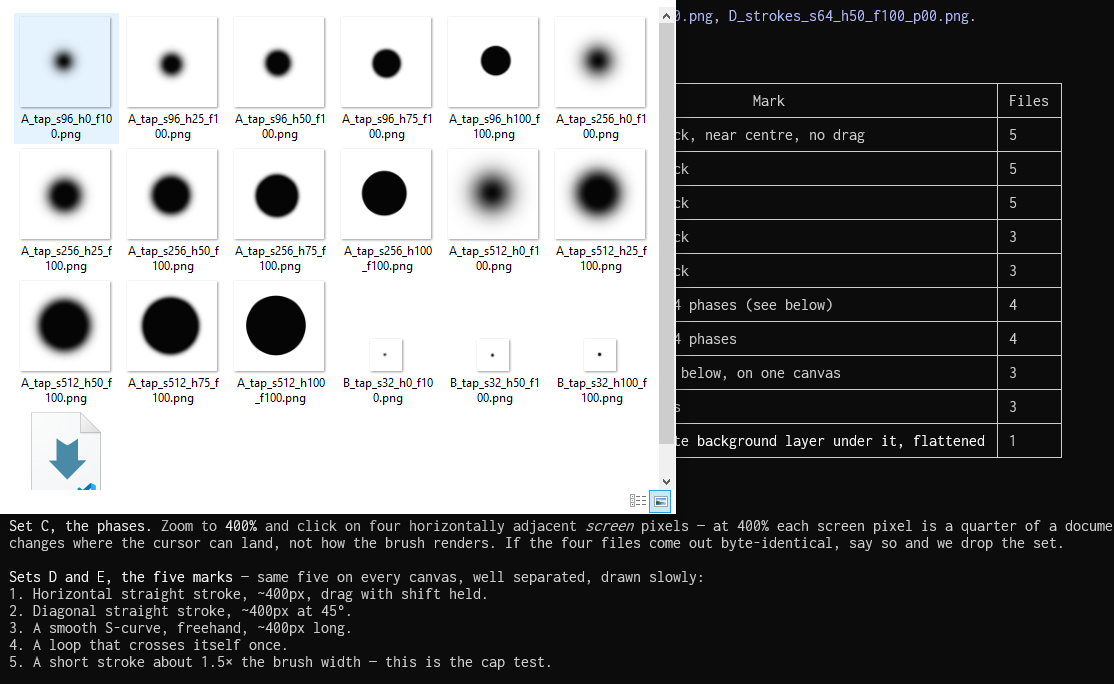The image size is (1114, 684).
Task: Select the A_tap_s512_h0_f100.png thumbnail
Action: (493, 194)
